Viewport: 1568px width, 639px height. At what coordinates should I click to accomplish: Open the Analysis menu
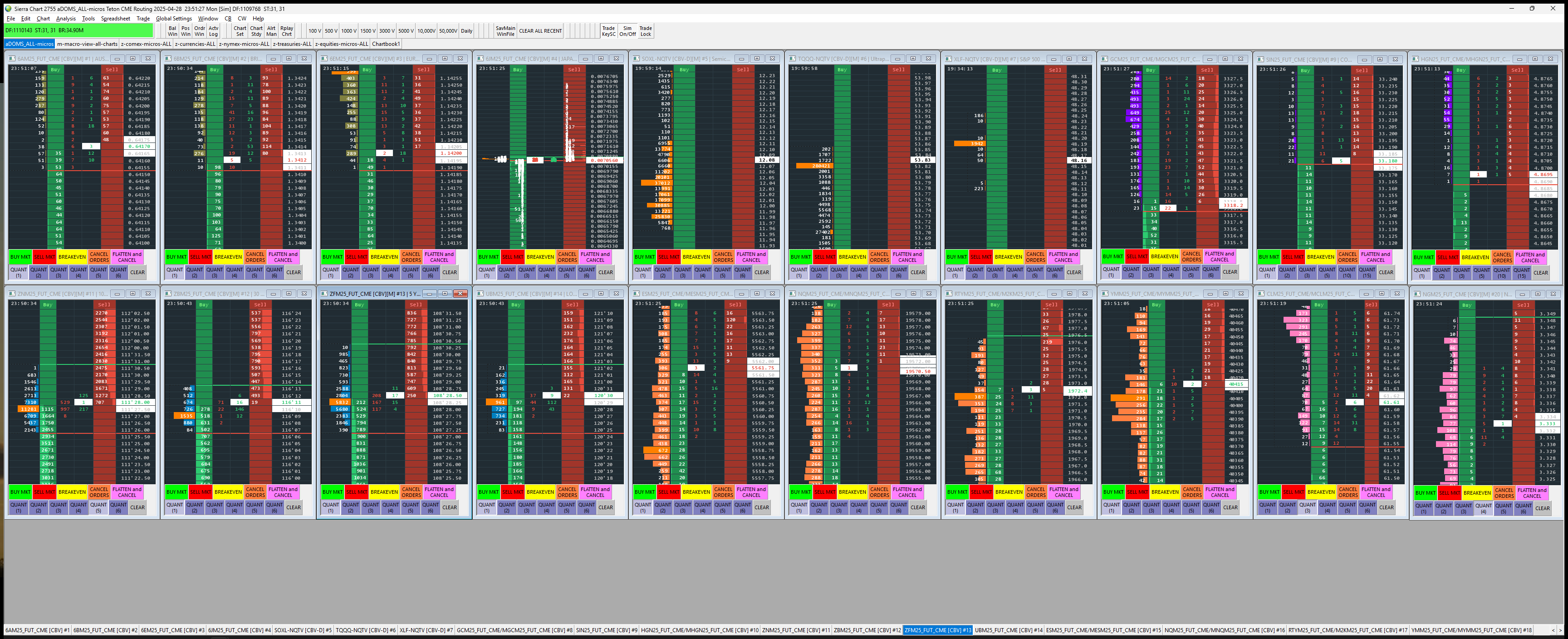[x=66, y=18]
